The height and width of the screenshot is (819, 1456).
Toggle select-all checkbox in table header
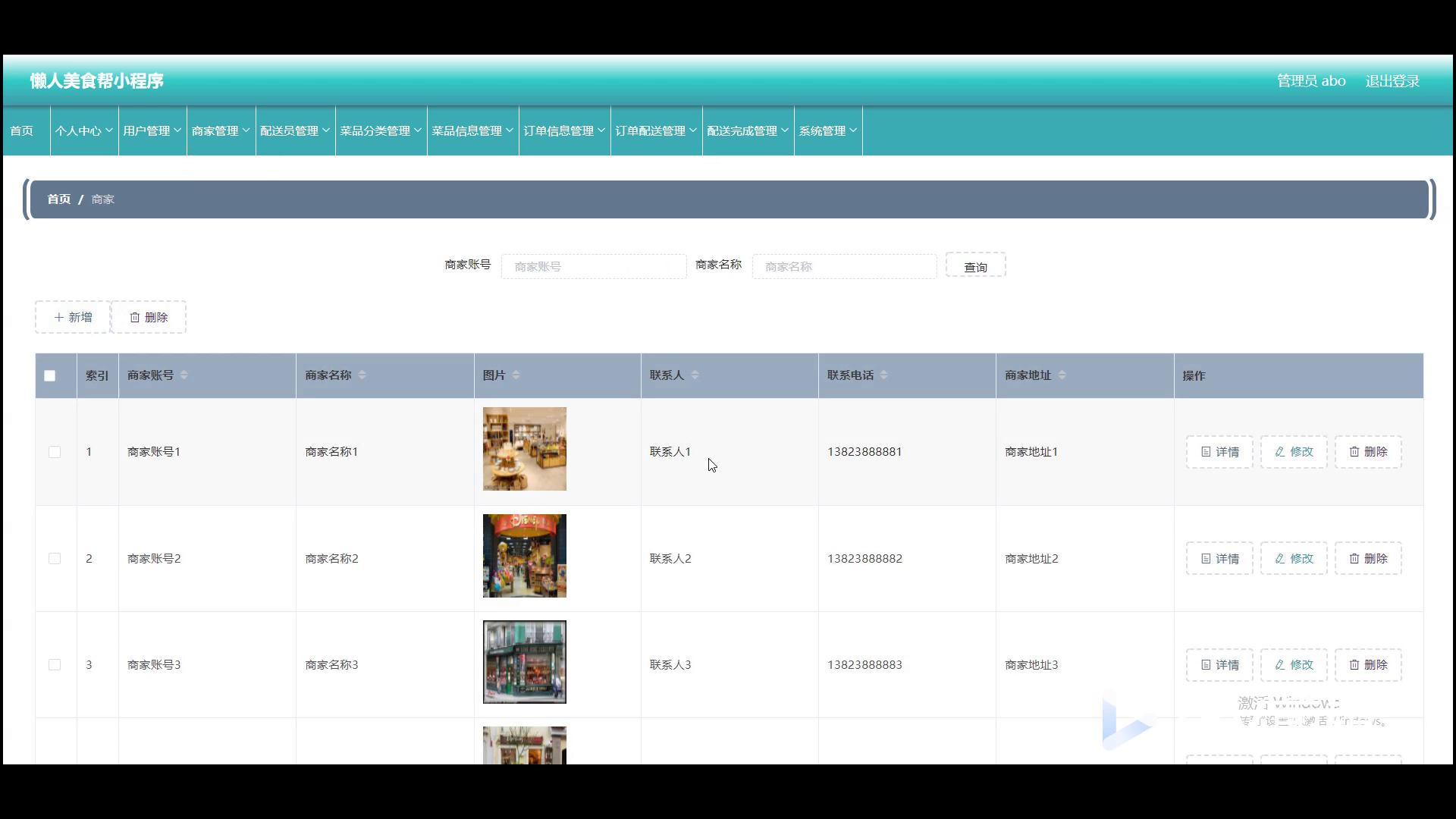(50, 375)
